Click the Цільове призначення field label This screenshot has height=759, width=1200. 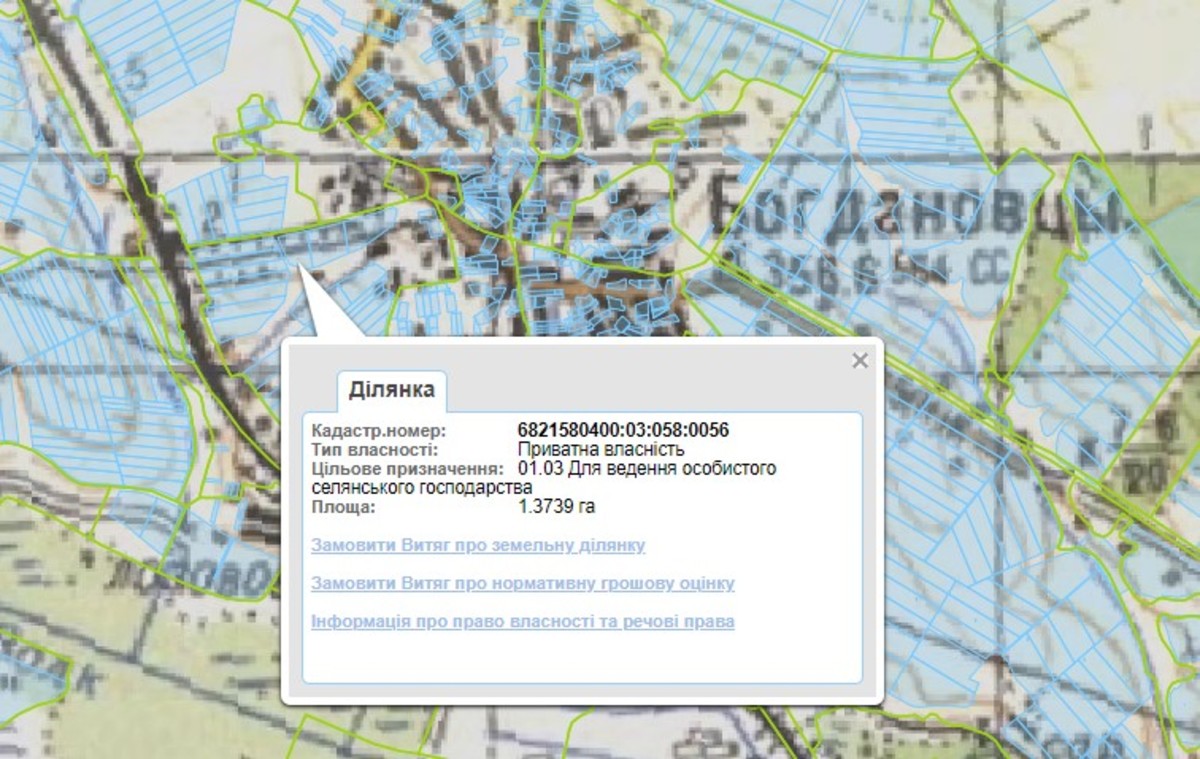click(x=406, y=468)
